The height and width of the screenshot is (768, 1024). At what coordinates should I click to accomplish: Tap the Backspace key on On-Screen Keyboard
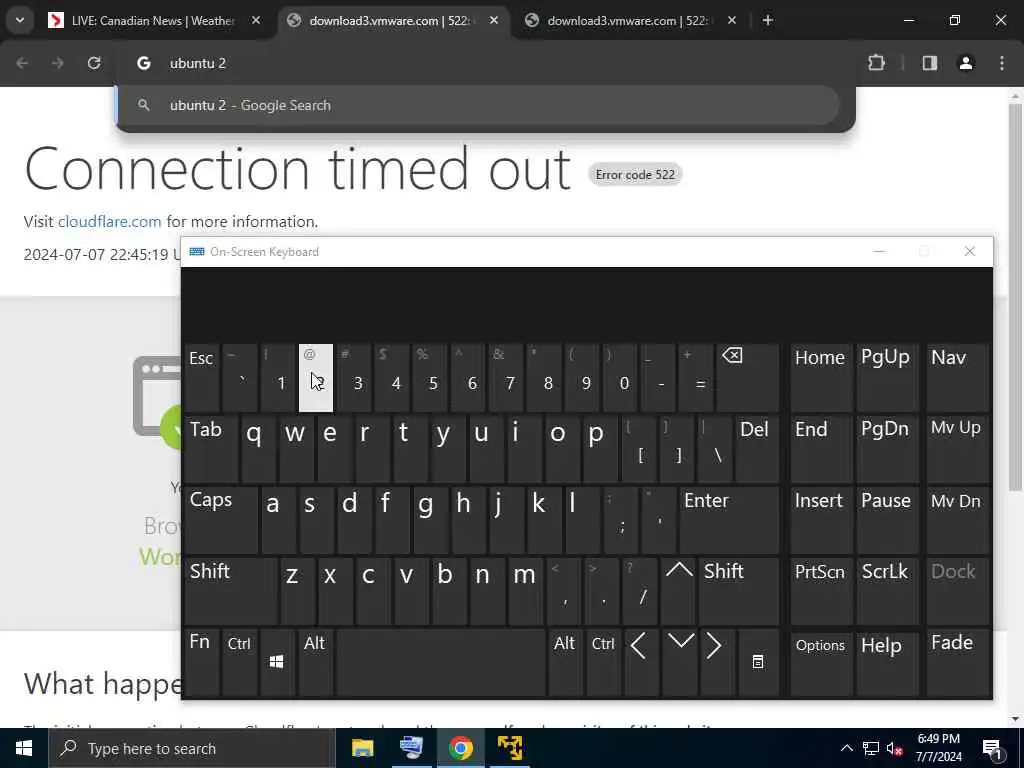748,377
